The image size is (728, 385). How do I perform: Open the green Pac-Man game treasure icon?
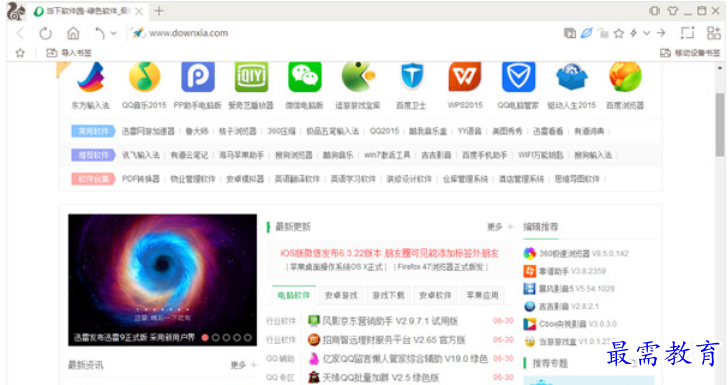point(358,77)
